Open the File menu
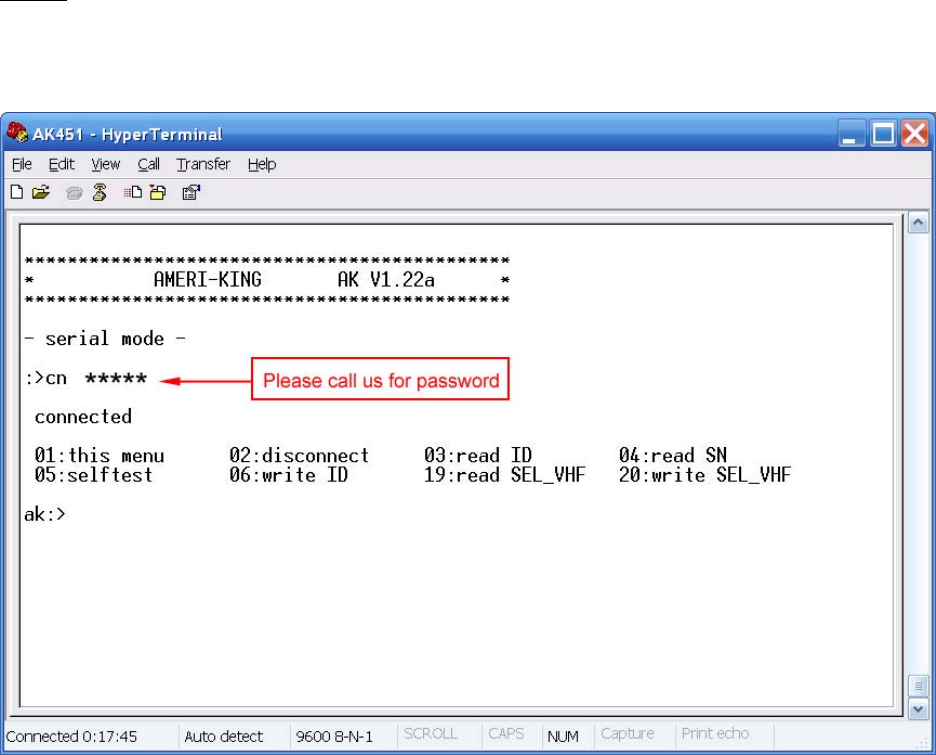 [21, 165]
